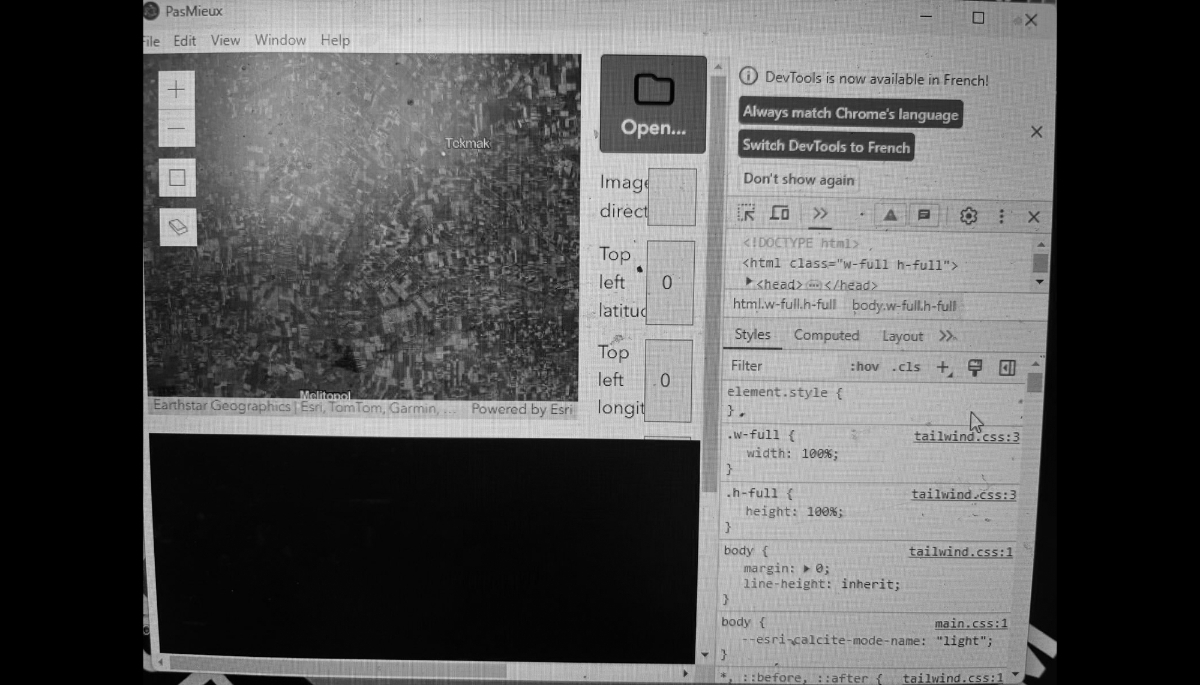Click the Top left latitude input field
1200x685 pixels.
coord(669,283)
